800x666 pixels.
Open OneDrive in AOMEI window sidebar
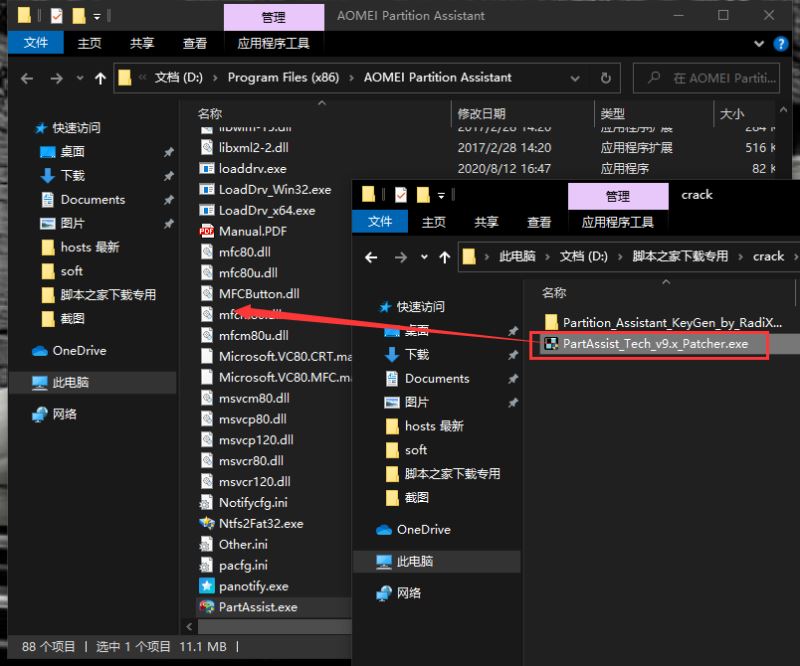coord(79,351)
